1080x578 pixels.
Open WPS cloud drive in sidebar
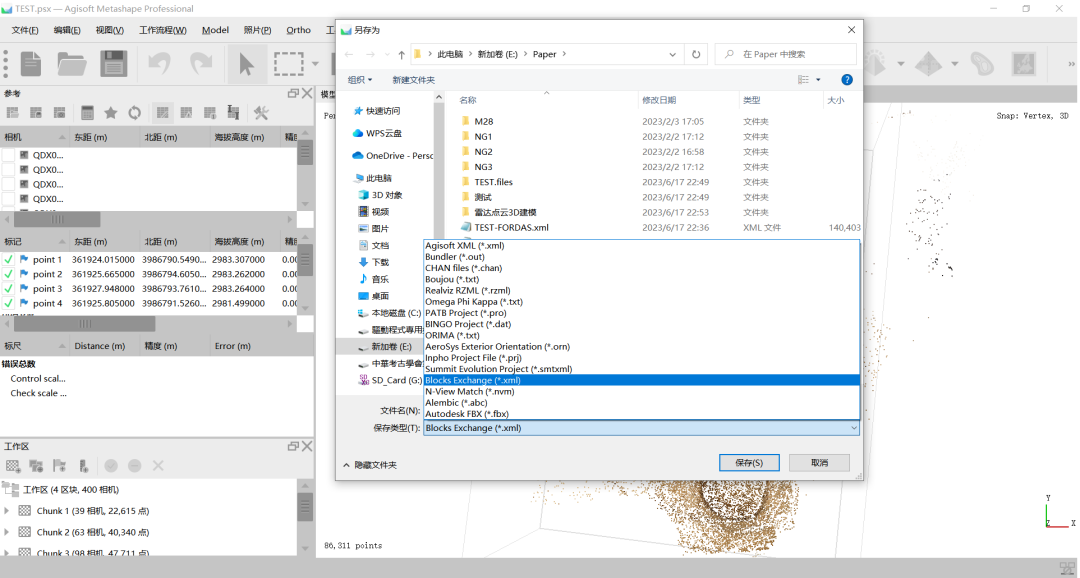[x=377, y=133]
